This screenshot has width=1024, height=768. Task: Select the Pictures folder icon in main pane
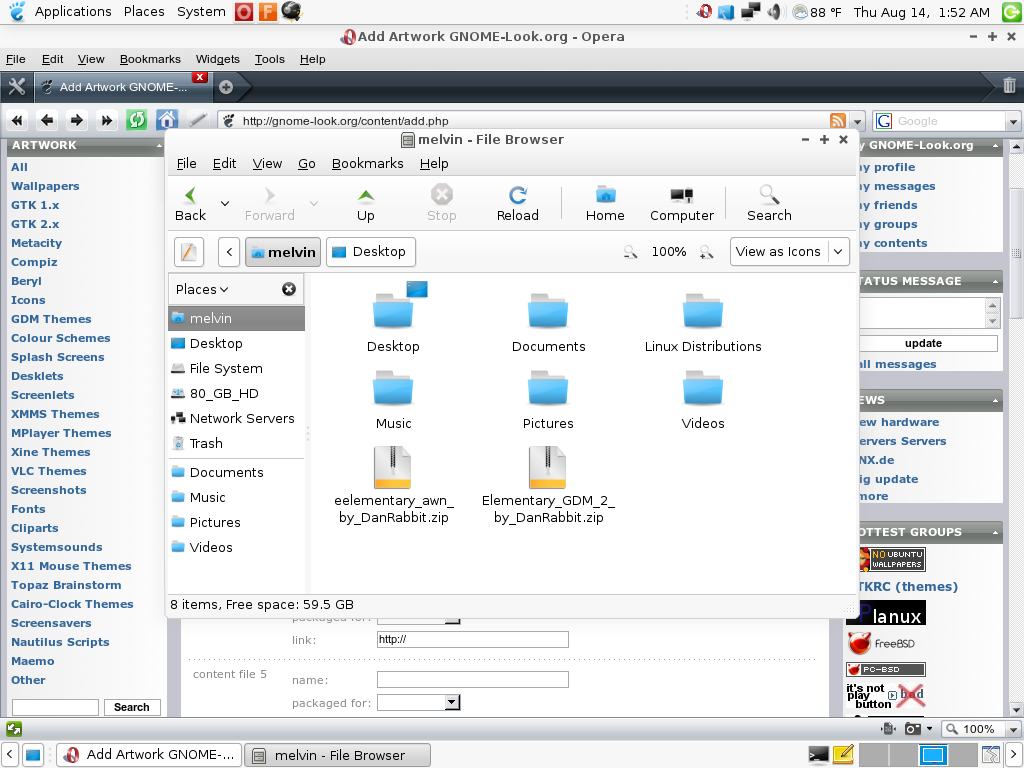(548, 400)
